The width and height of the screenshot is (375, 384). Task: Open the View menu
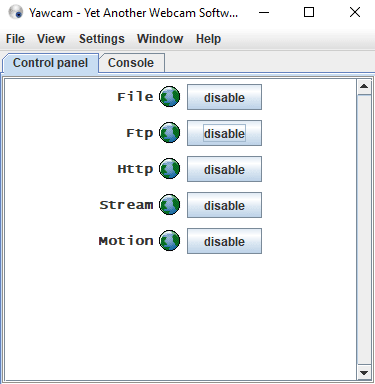coord(51,39)
